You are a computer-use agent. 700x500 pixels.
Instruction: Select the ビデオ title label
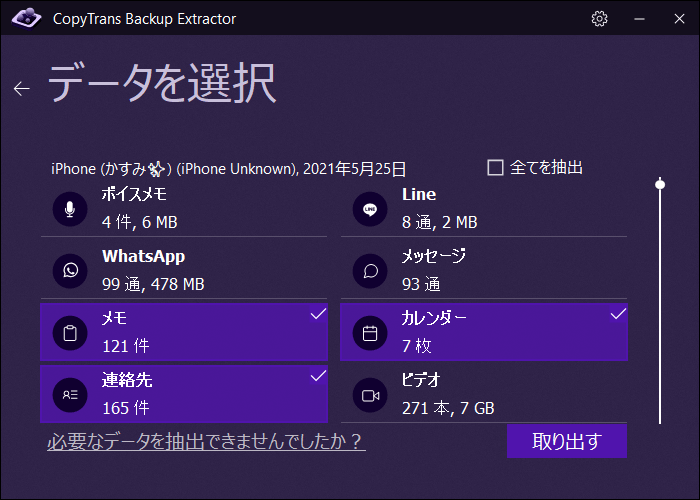pyautogui.click(x=421, y=380)
